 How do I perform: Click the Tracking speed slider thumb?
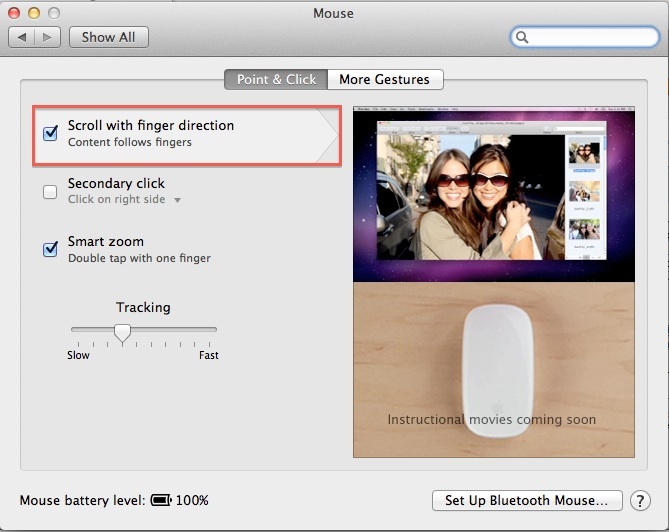122,332
